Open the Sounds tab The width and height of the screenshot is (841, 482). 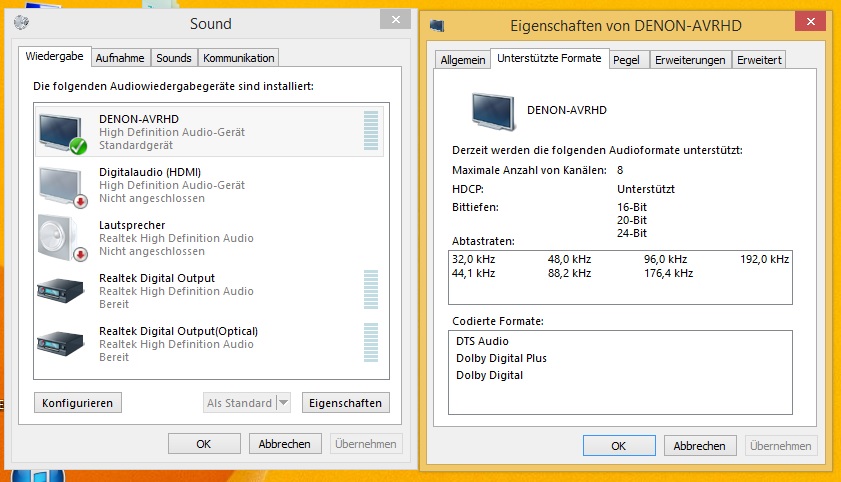(174, 58)
